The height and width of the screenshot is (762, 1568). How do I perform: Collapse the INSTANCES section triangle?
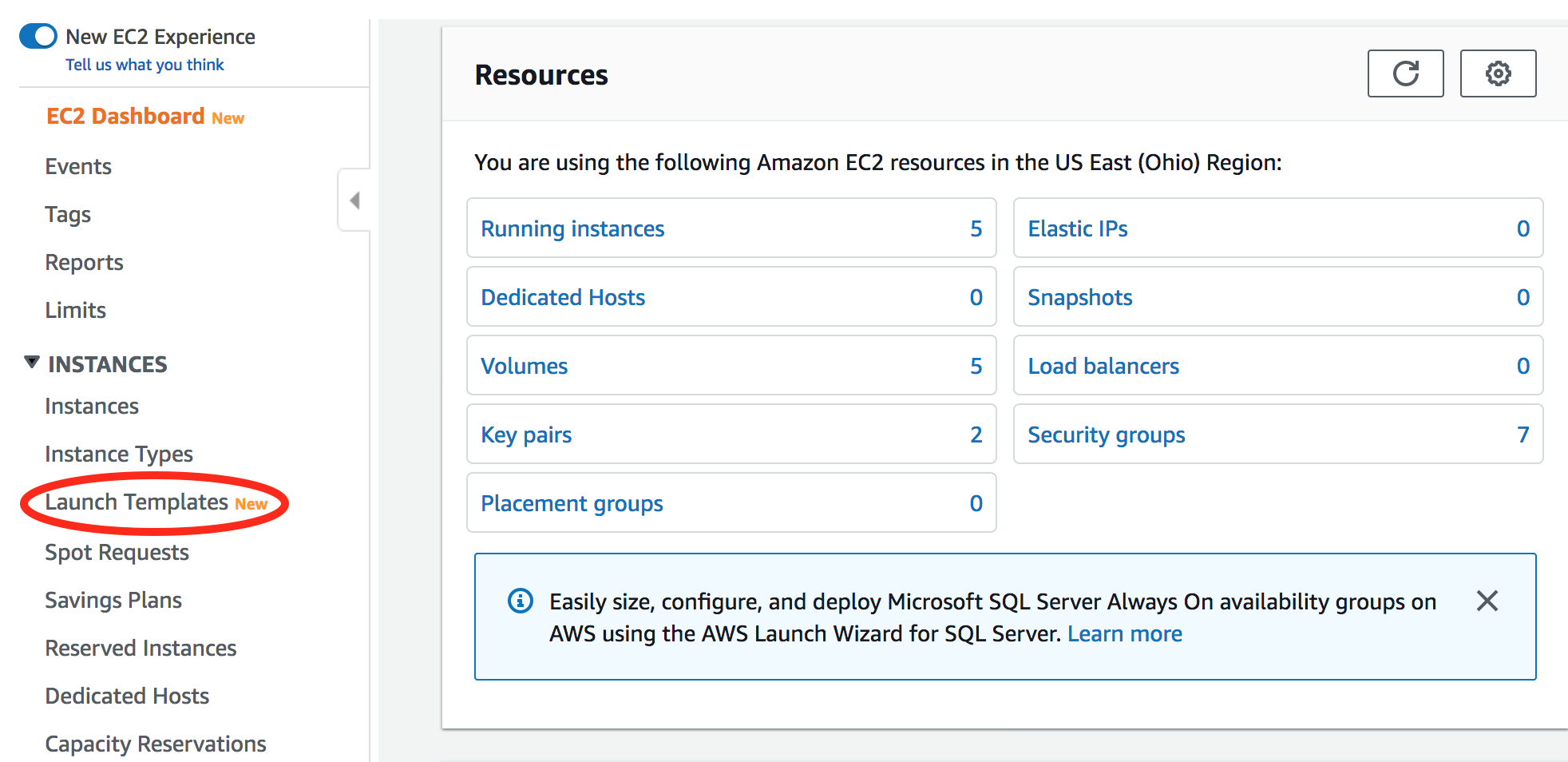[x=32, y=363]
